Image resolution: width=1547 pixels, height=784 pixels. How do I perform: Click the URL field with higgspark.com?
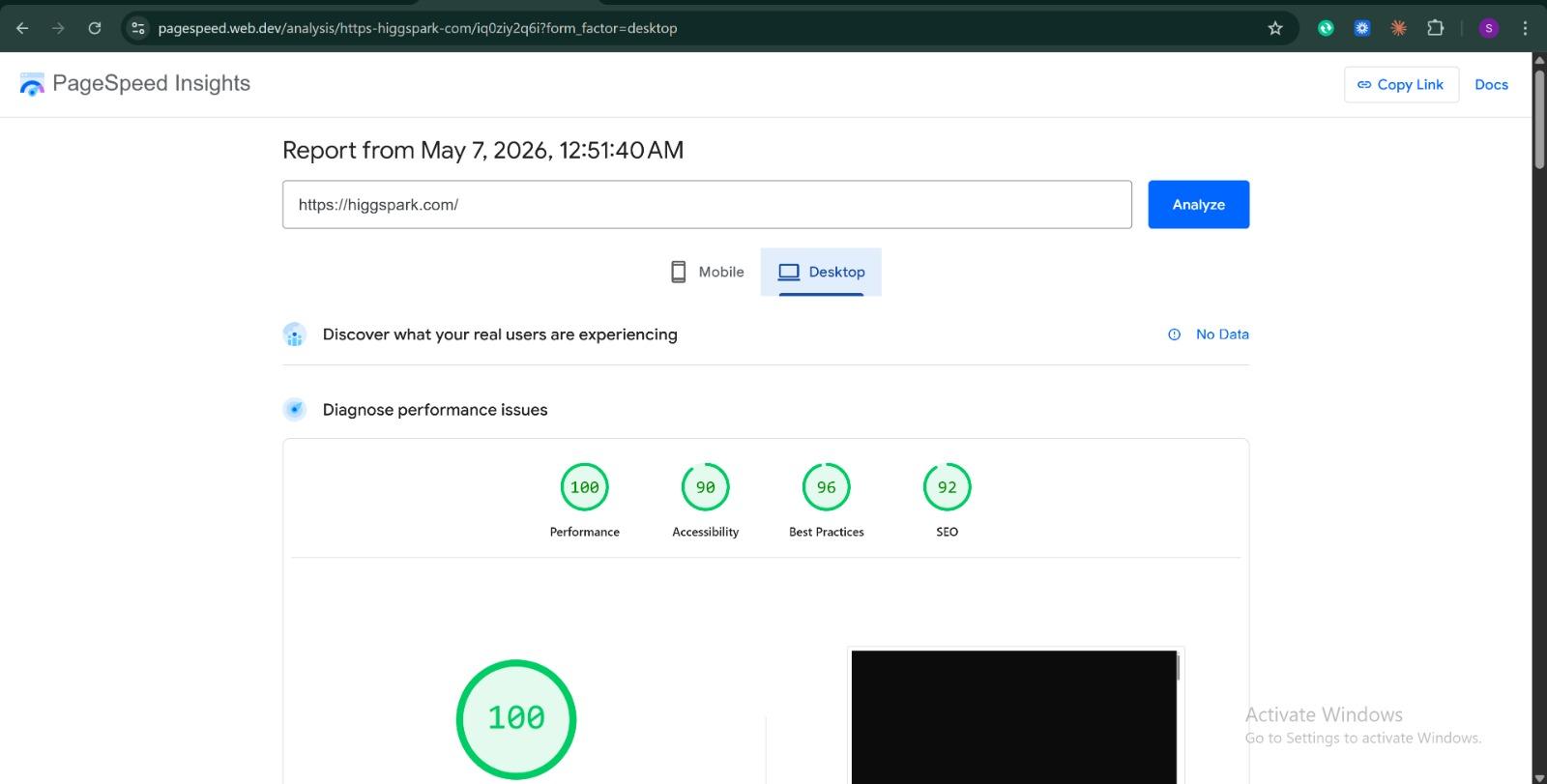point(707,205)
